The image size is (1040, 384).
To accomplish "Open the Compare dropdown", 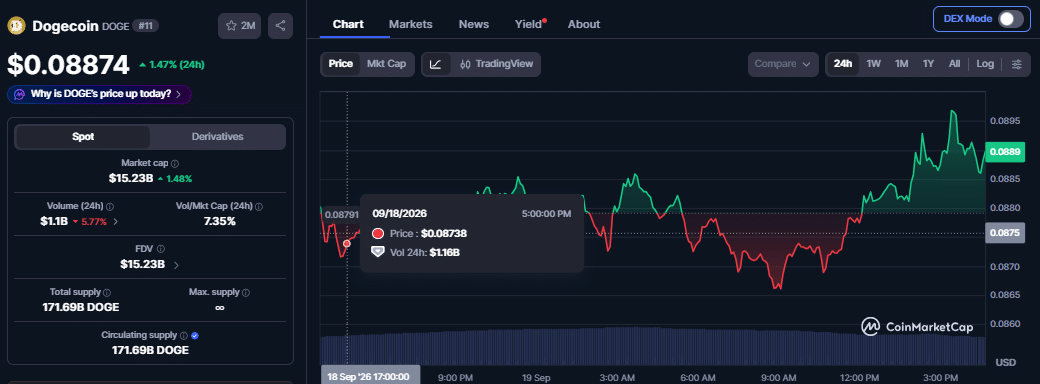I will tap(783, 64).
